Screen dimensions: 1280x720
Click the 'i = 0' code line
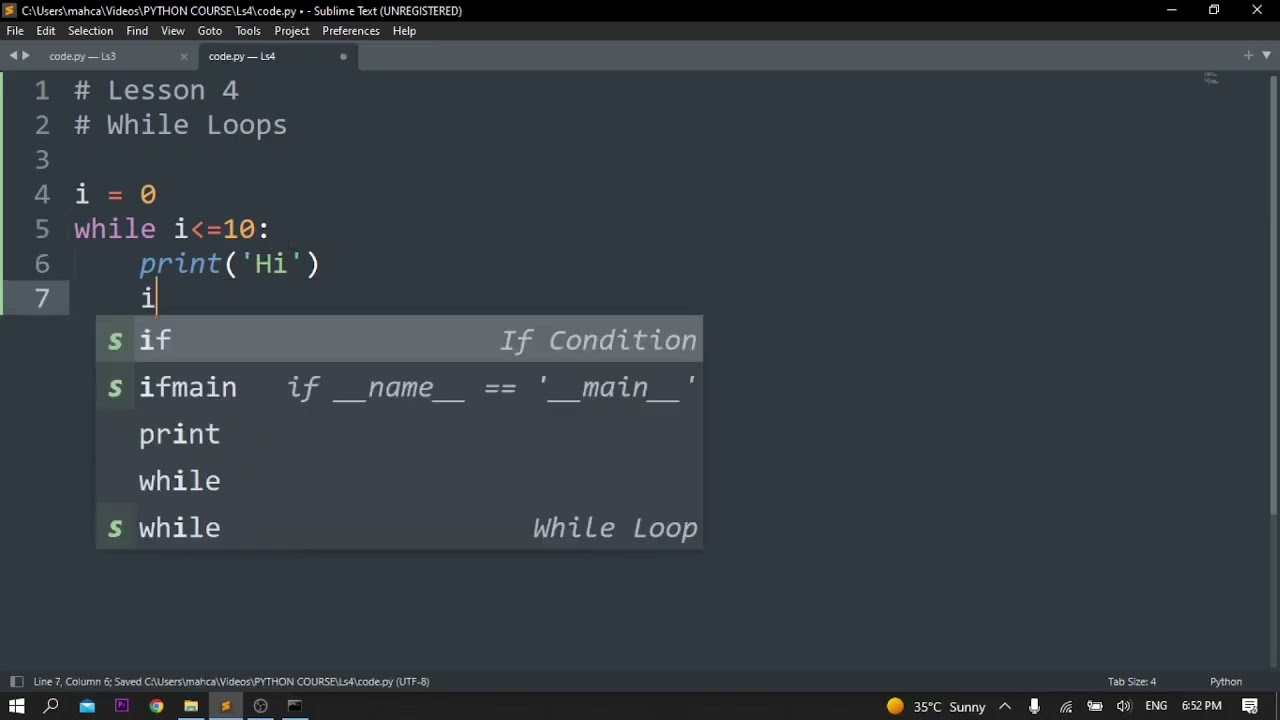point(115,194)
